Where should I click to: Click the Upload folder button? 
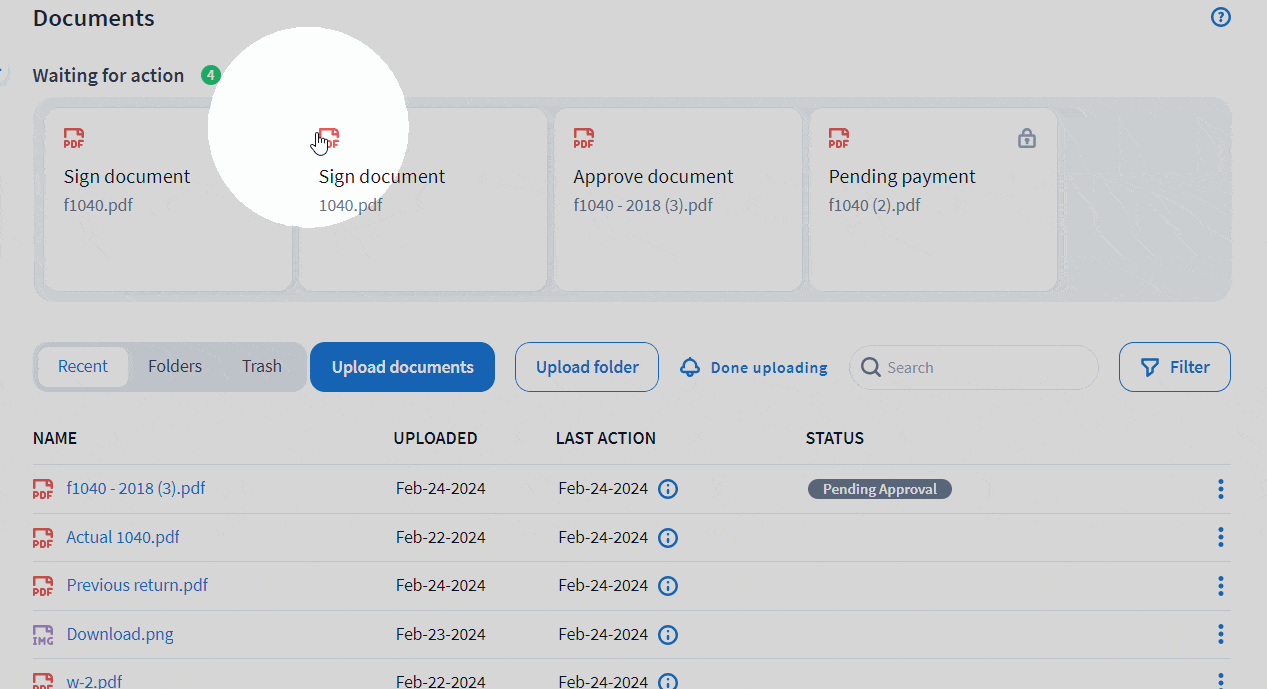[586, 367]
